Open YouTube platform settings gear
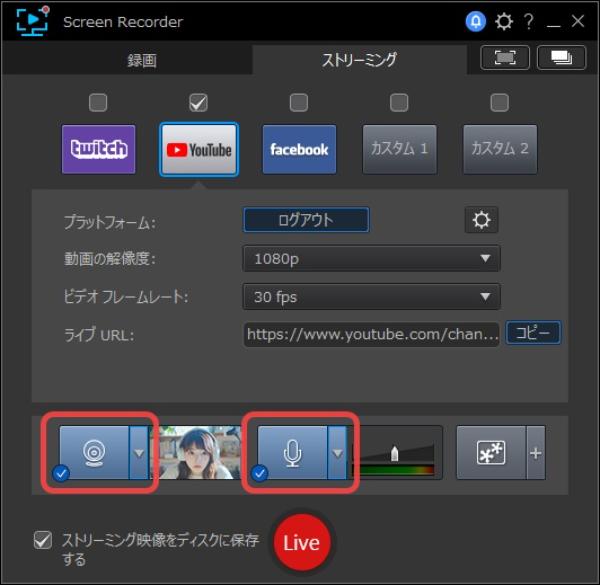The image size is (600, 585). (481, 220)
